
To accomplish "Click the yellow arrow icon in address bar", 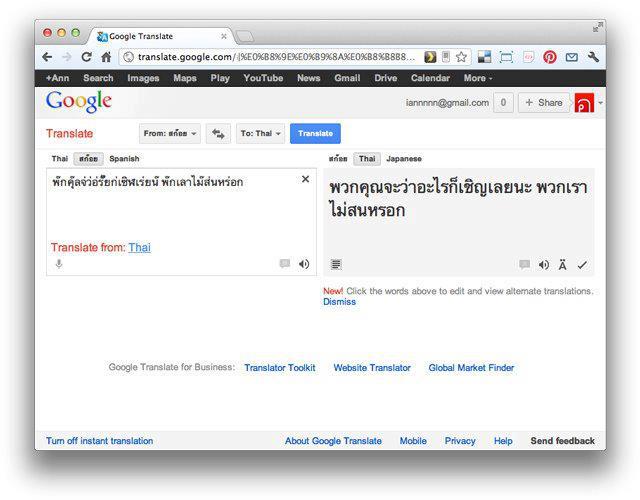I will point(430,57).
